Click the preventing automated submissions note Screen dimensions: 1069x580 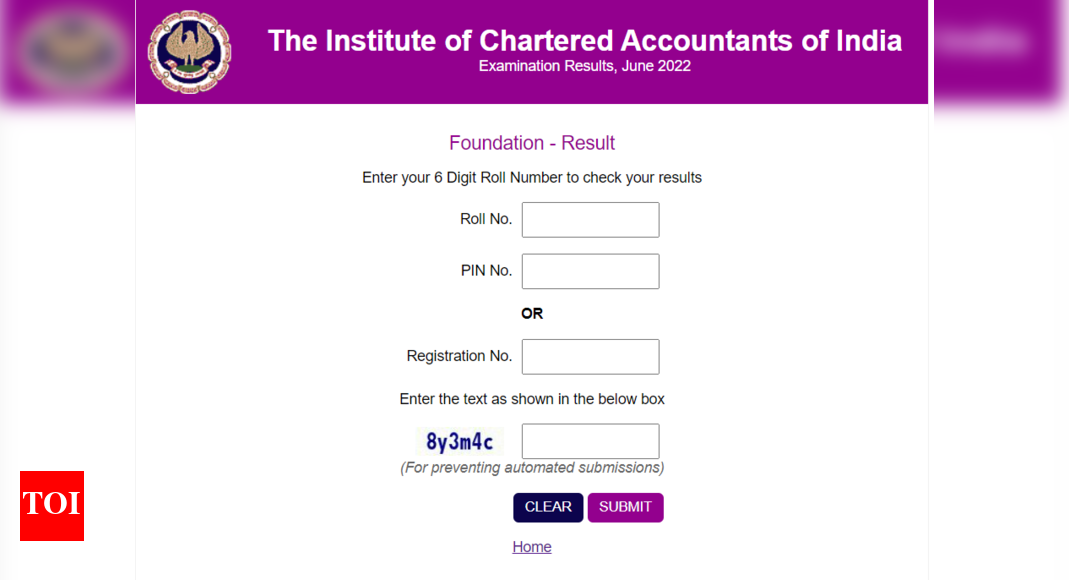pyautogui.click(x=532, y=467)
